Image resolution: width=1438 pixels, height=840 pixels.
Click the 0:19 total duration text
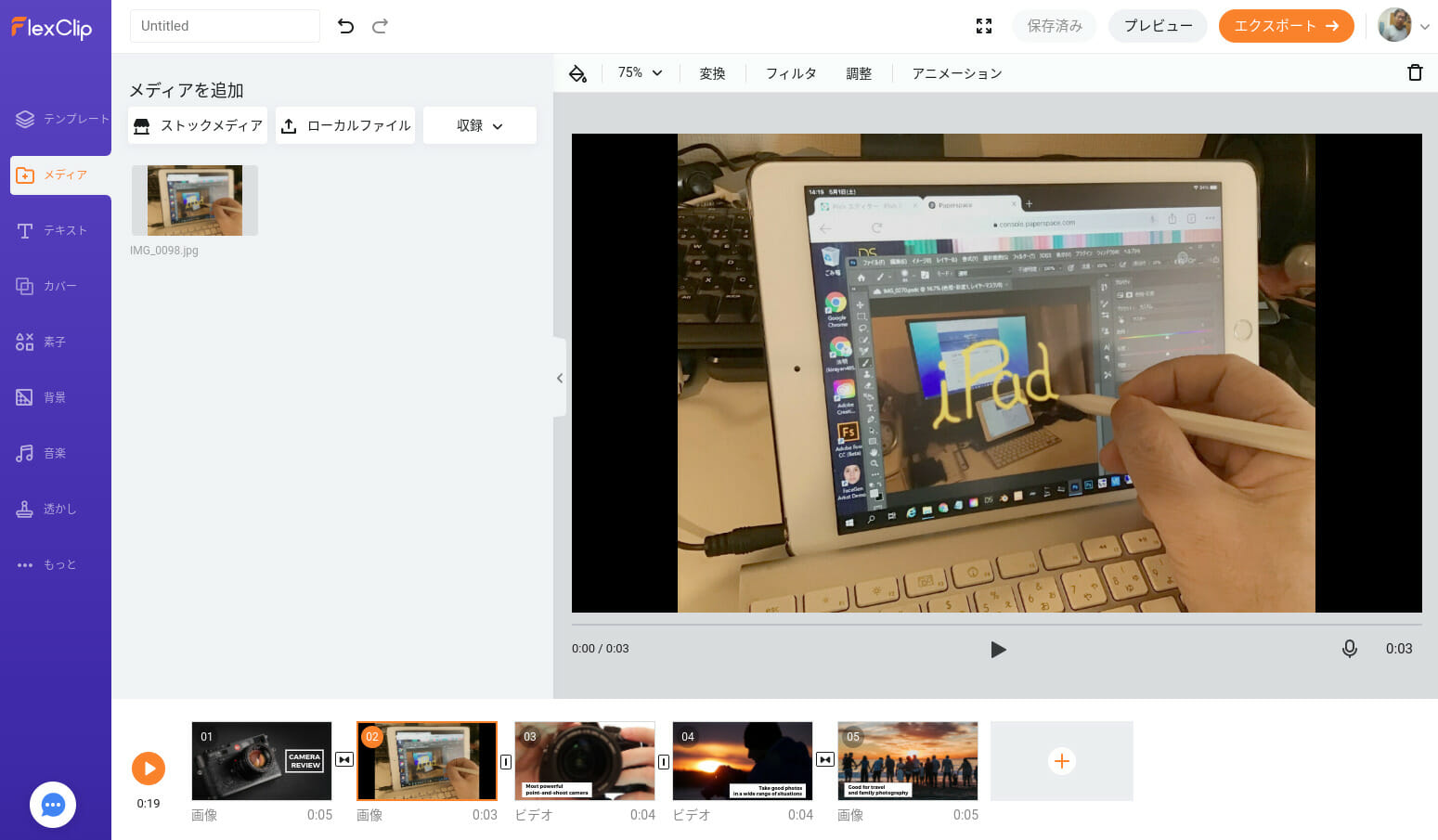point(149,804)
